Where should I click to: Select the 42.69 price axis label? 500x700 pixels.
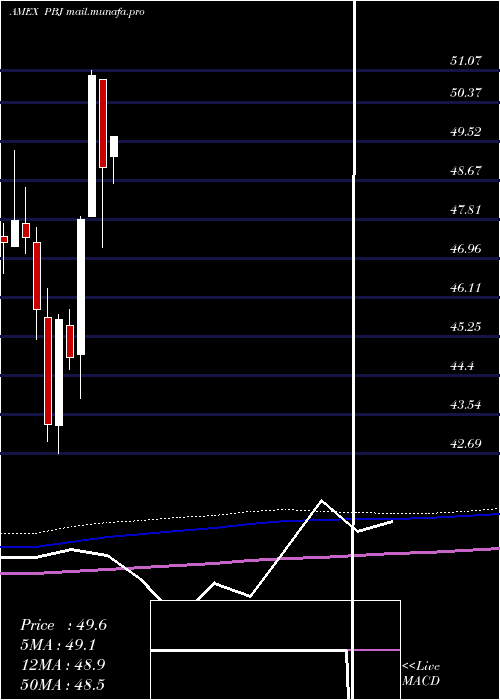(466, 443)
